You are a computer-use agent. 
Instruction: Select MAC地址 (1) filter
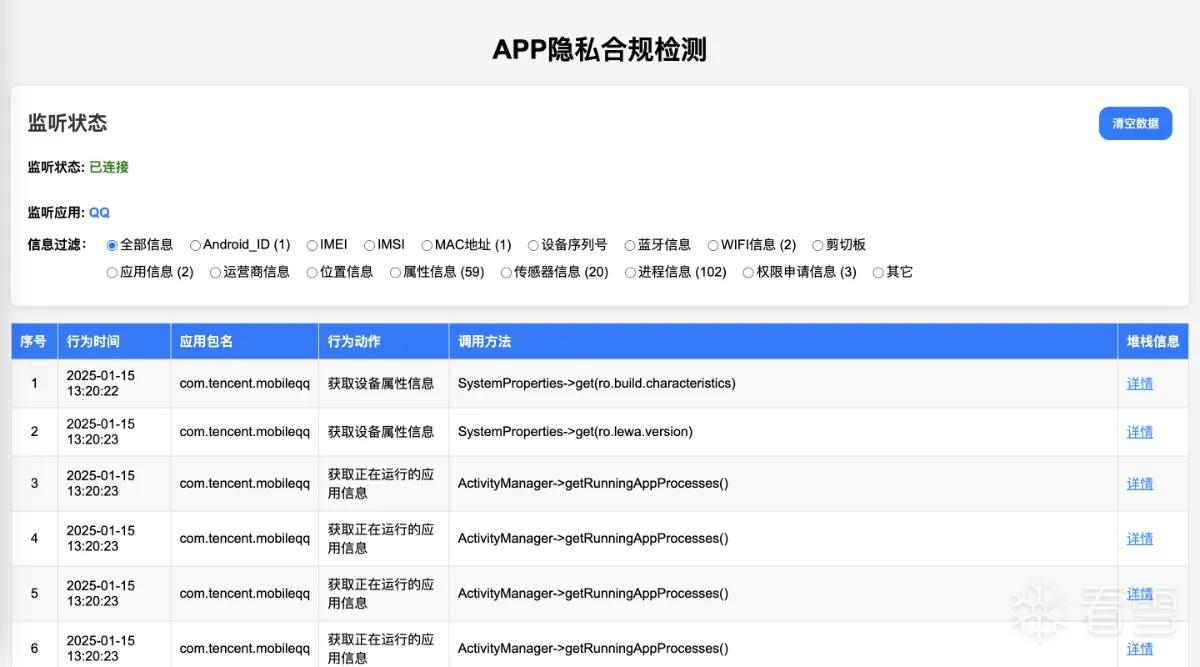pyautogui.click(x=427, y=245)
